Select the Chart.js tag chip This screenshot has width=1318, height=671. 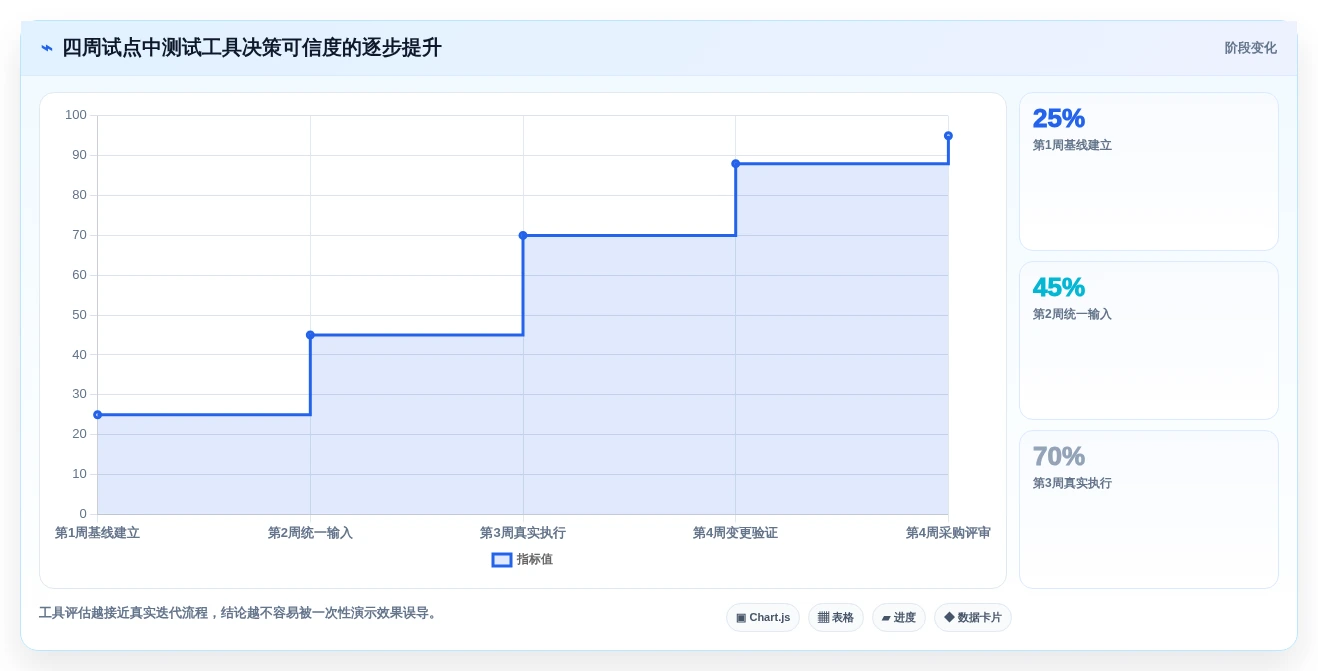(763, 617)
